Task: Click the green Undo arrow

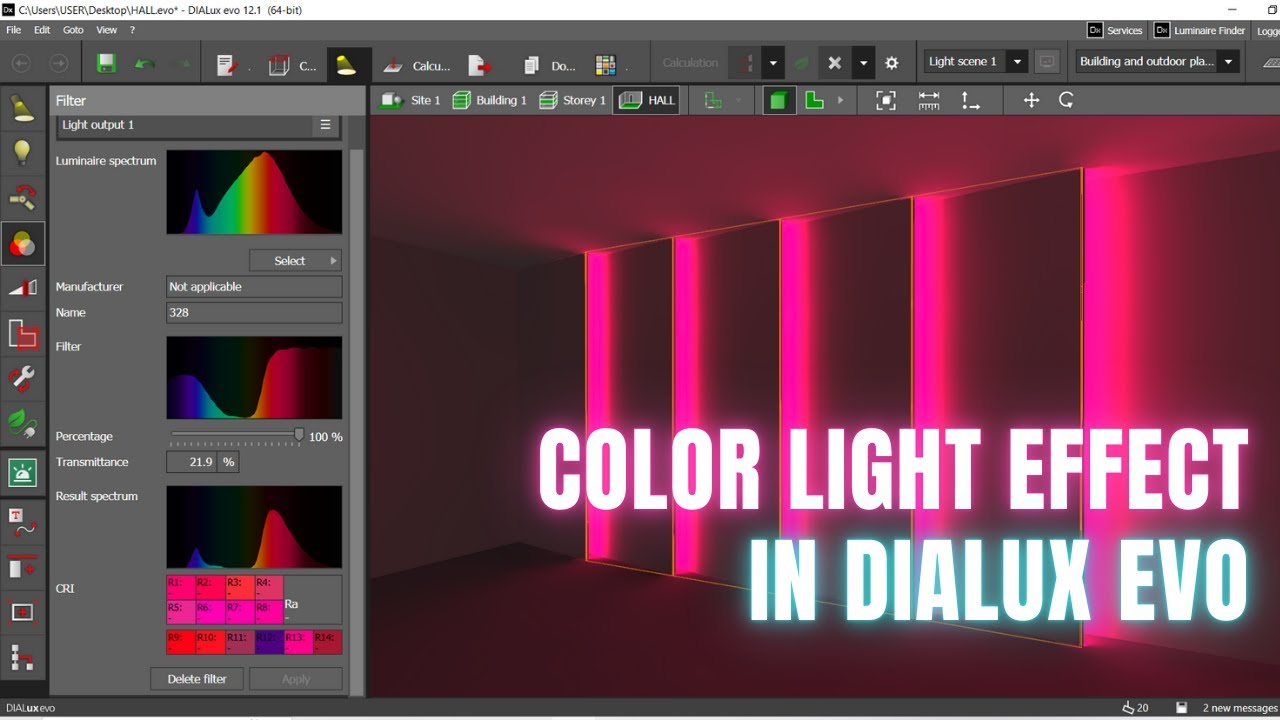Action: pyautogui.click(x=145, y=63)
